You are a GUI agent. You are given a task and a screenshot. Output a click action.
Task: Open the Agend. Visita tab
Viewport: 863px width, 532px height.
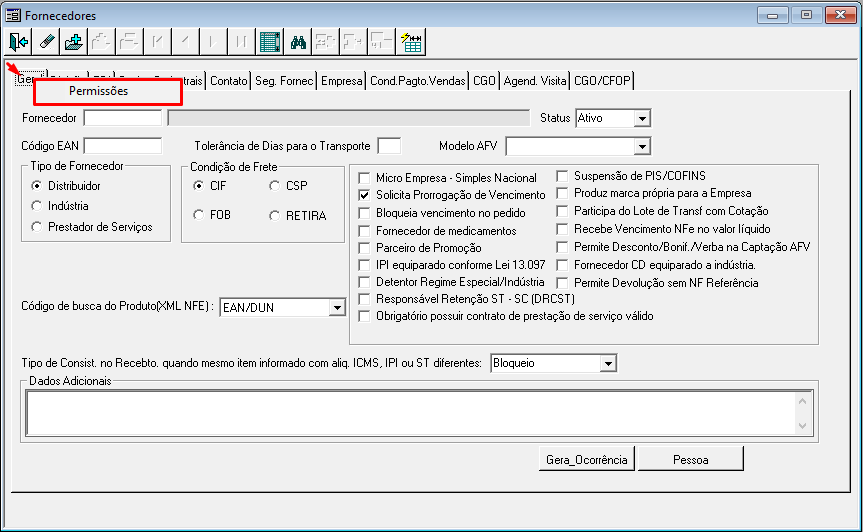(535, 81)
